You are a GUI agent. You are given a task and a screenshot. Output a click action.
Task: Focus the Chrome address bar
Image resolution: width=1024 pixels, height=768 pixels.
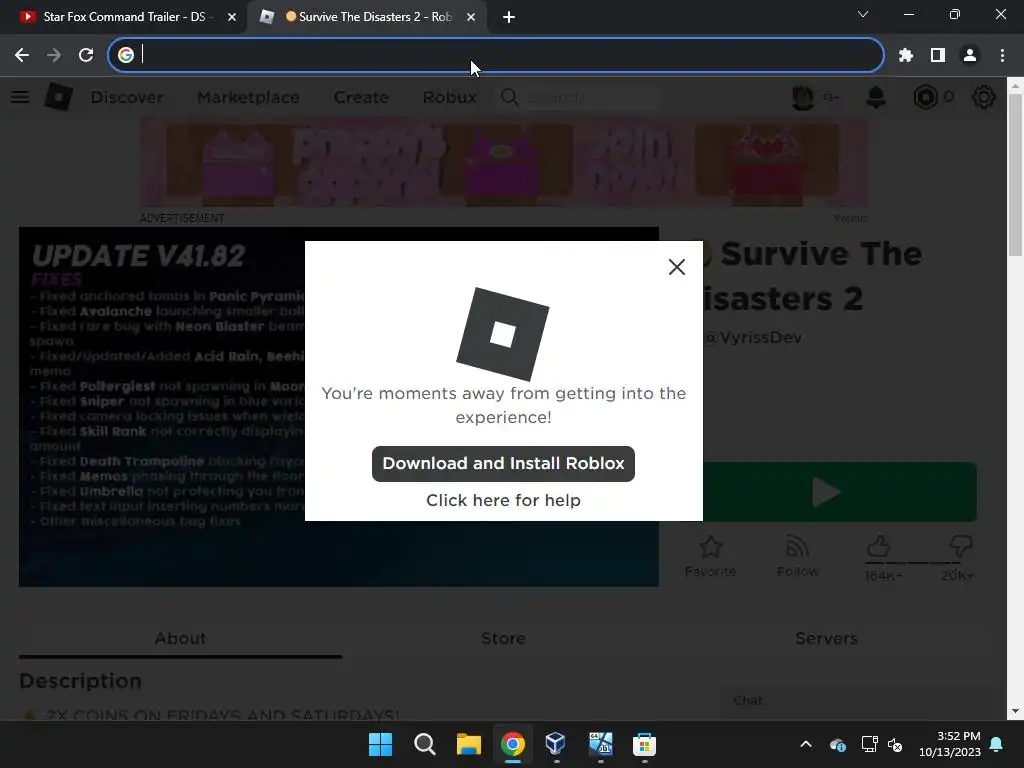496,55
